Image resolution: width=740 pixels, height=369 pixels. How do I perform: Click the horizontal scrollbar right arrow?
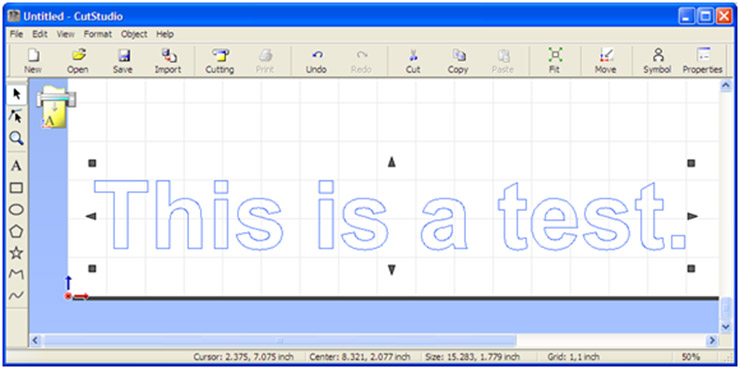point(712,340)
